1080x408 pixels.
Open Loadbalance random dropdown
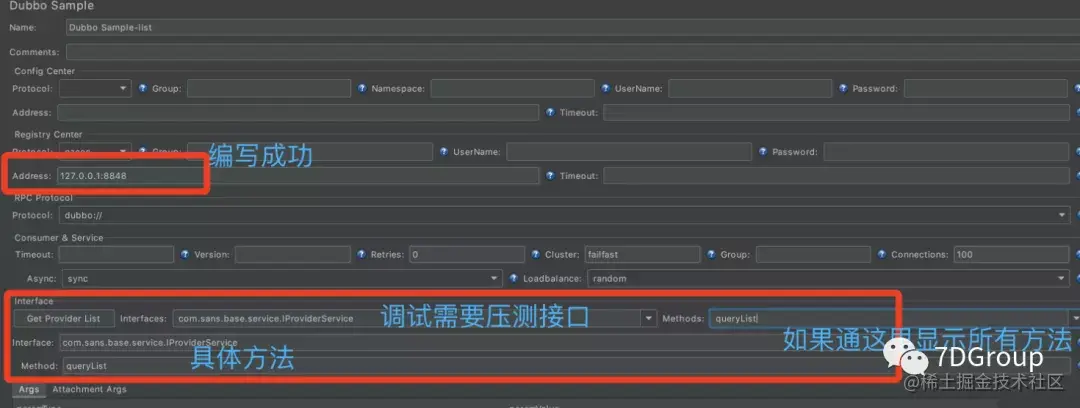[x=829, y=278]
